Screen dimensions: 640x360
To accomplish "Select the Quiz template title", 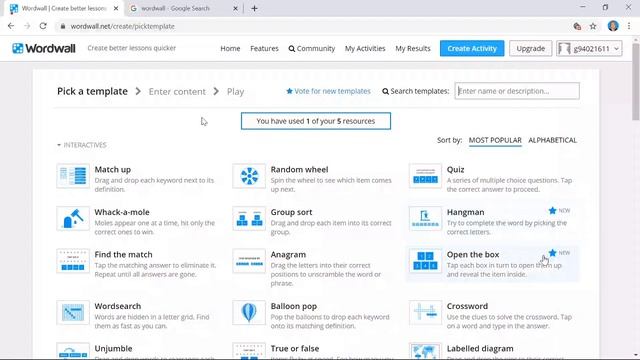I will click(x=456, y=169).
